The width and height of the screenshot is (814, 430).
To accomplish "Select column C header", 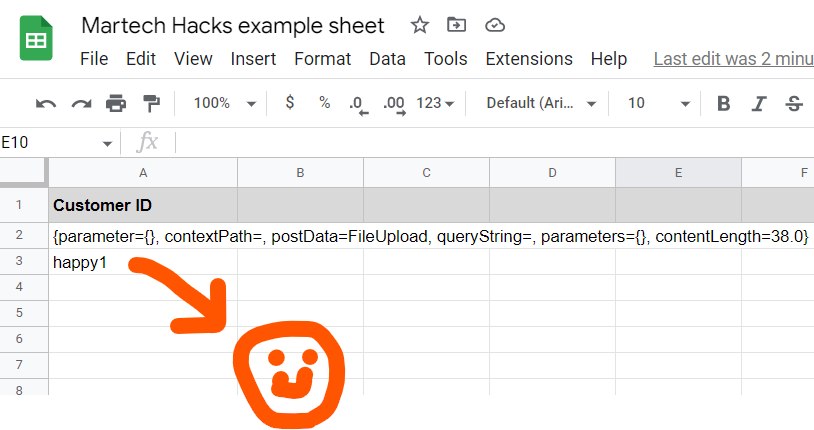I will pos(426,173).
